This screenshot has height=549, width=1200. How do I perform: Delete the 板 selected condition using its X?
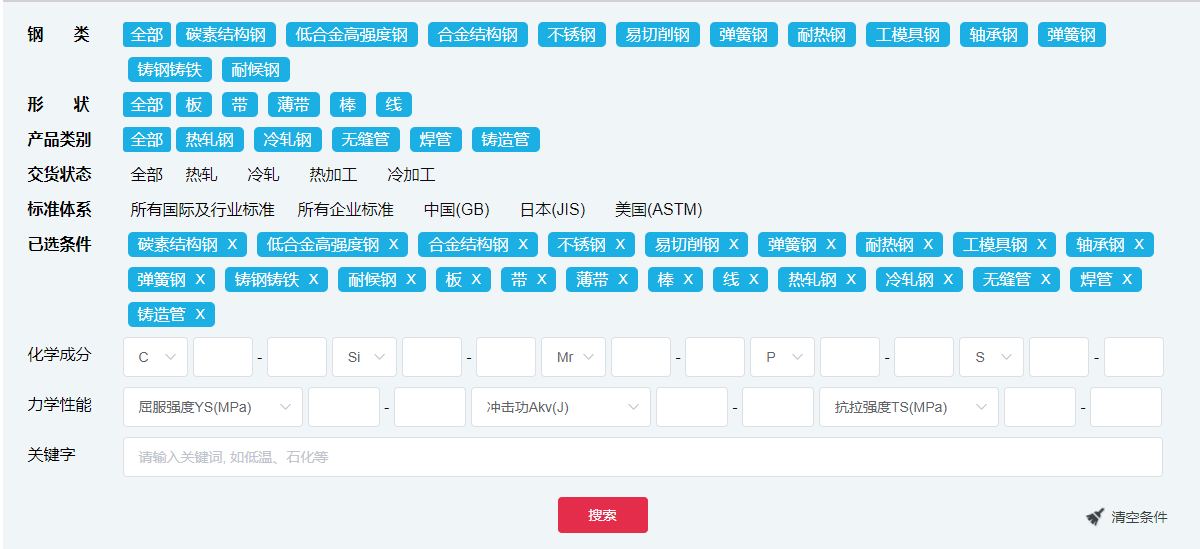pos(476,280)
